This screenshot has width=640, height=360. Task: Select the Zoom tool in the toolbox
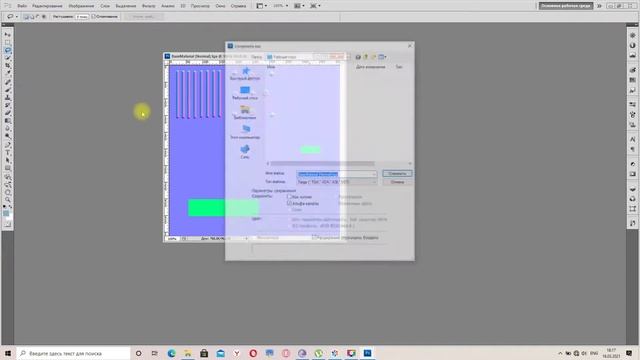click(8, 200)
